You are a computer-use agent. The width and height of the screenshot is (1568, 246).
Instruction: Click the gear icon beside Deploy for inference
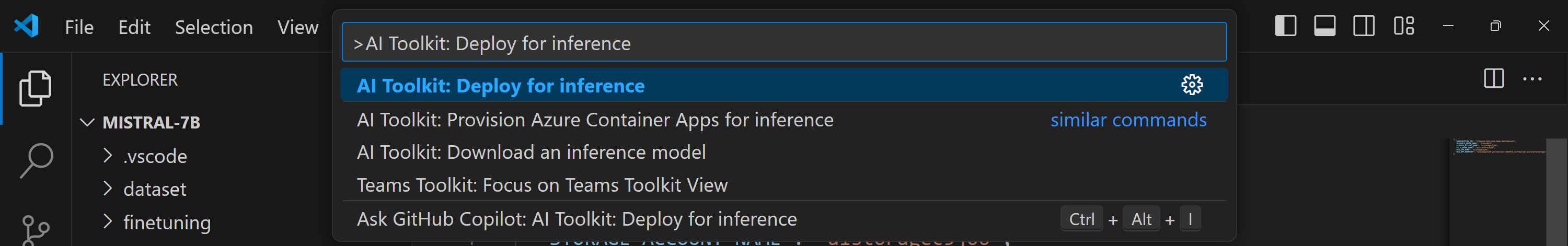point(1191,85)
